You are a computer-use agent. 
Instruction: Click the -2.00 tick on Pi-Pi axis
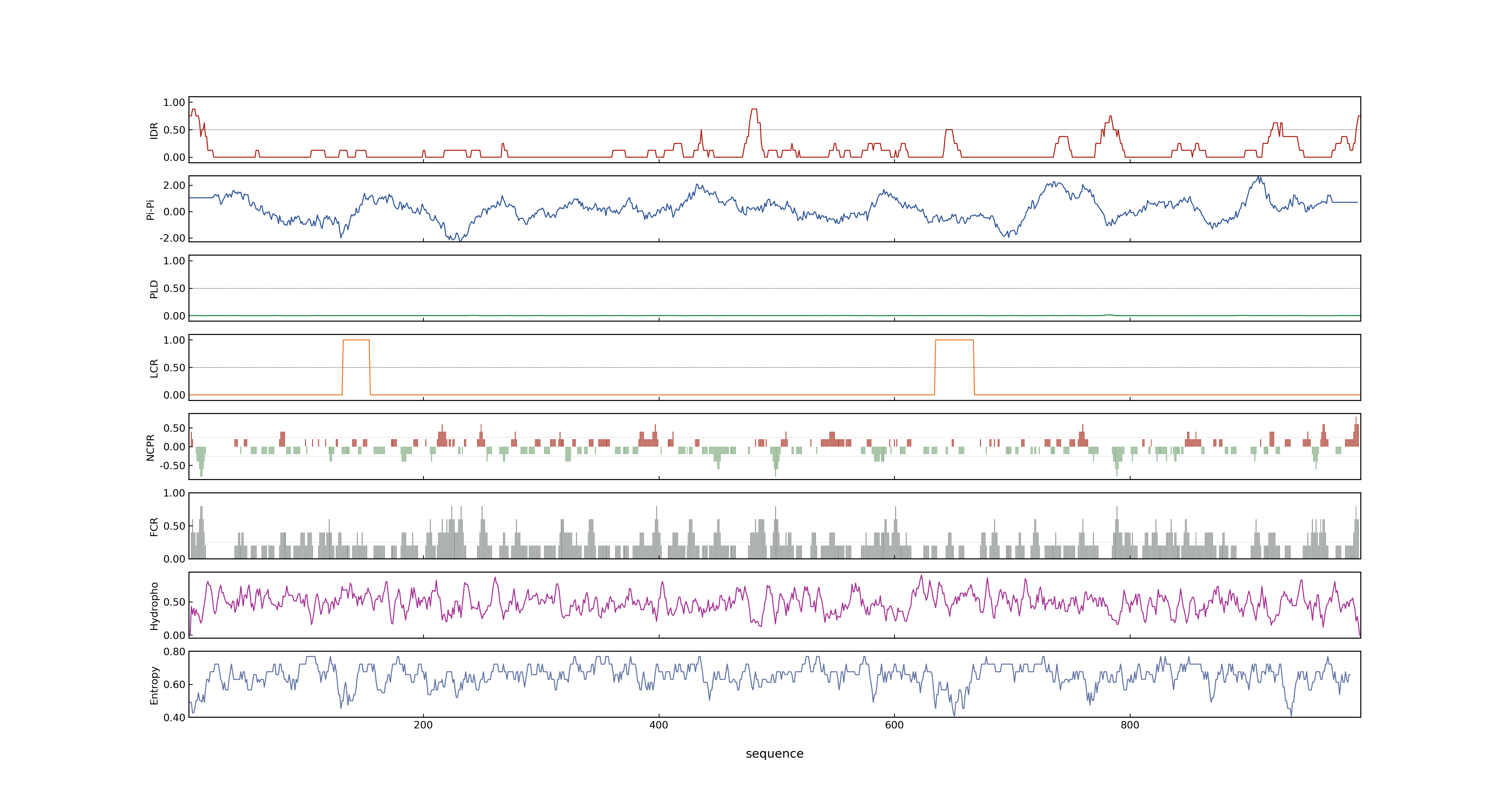tap(172, 238)
